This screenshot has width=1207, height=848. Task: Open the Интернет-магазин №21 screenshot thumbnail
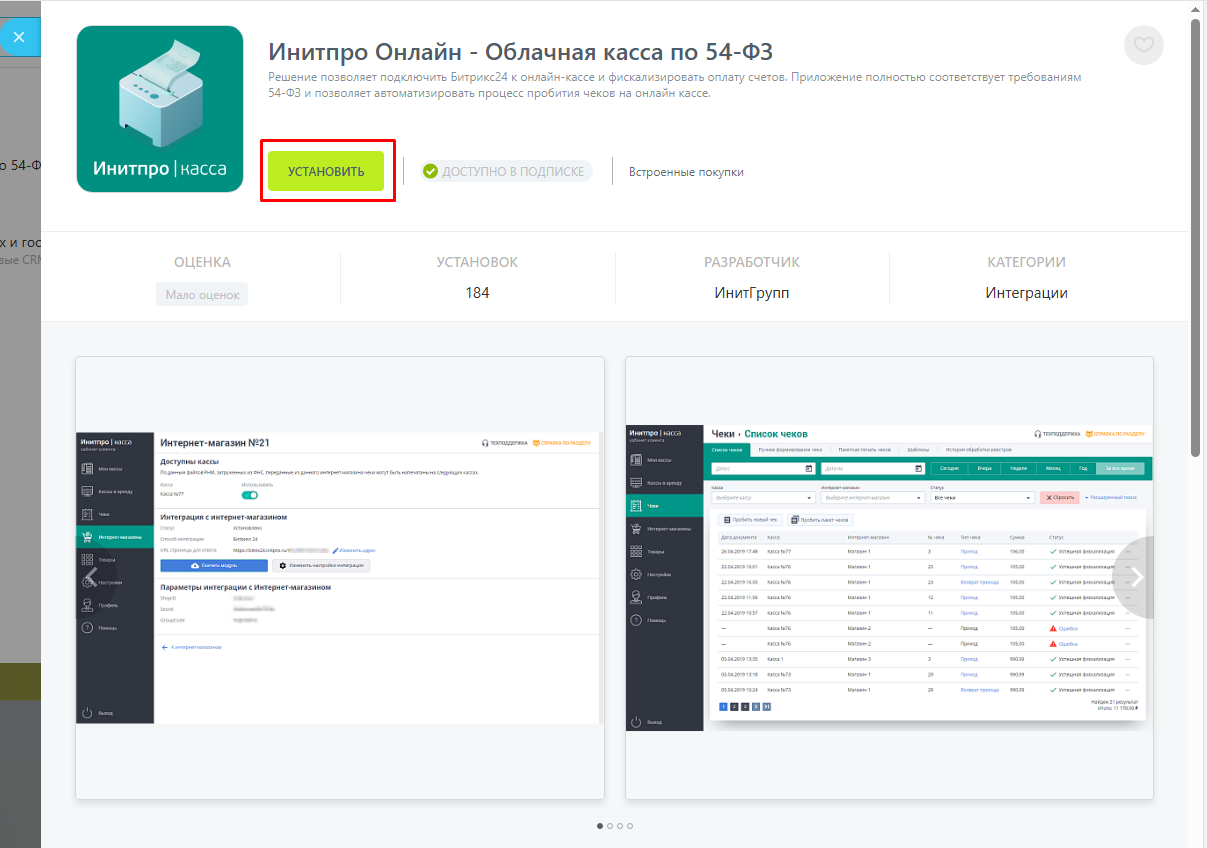point(340,578)
